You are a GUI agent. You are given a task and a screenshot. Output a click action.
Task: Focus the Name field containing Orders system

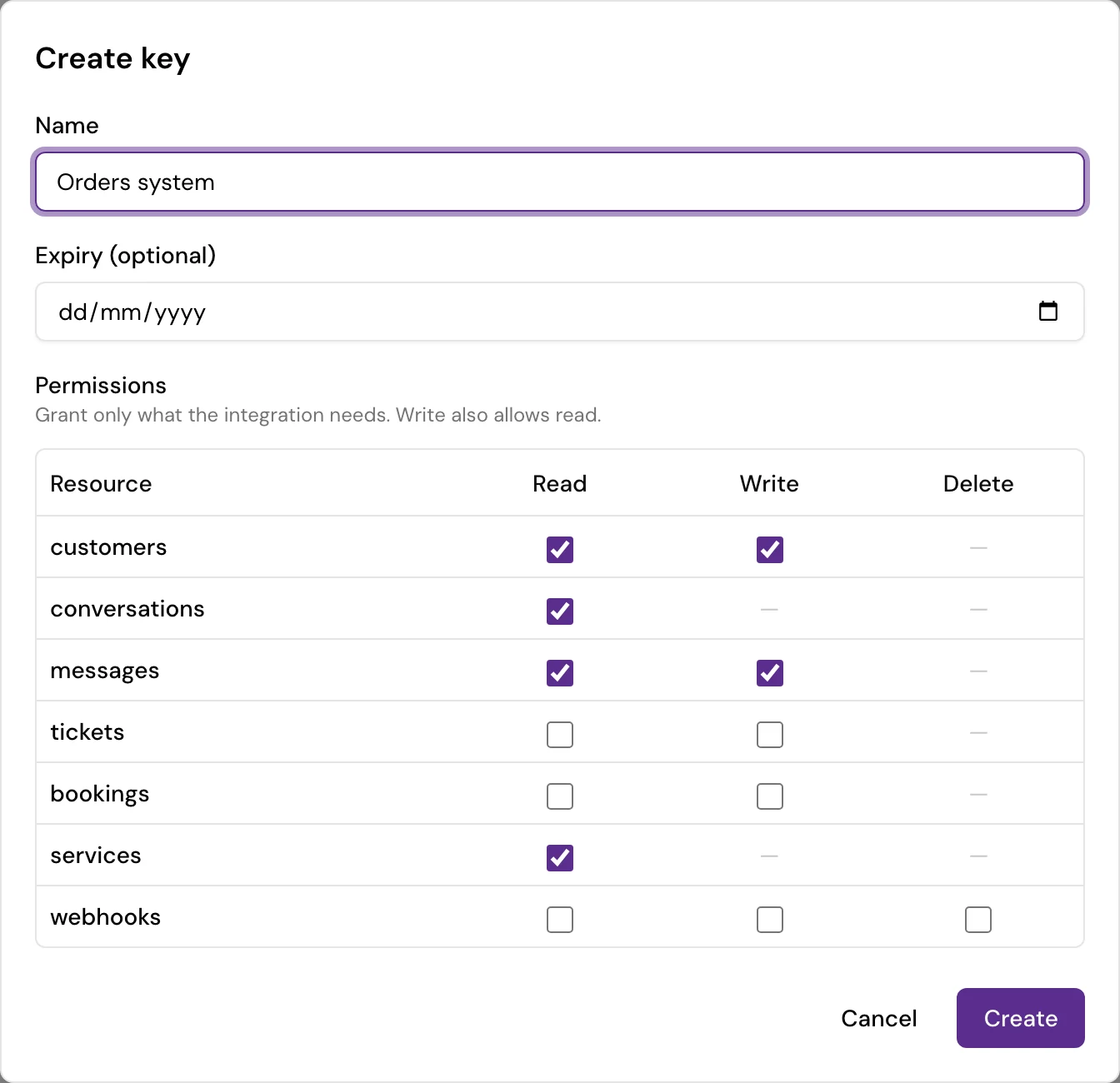[560, 182]
